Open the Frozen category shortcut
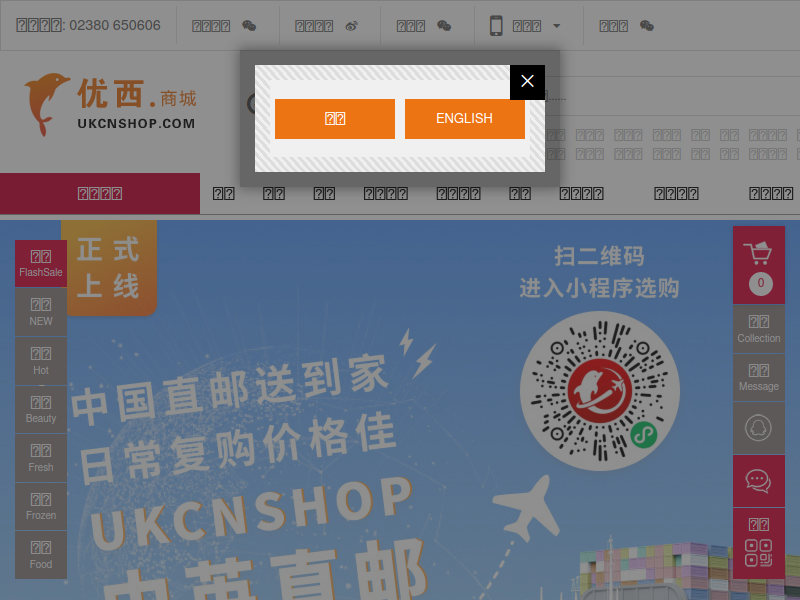Screen dimensions: 800x600 click(41, 507)
